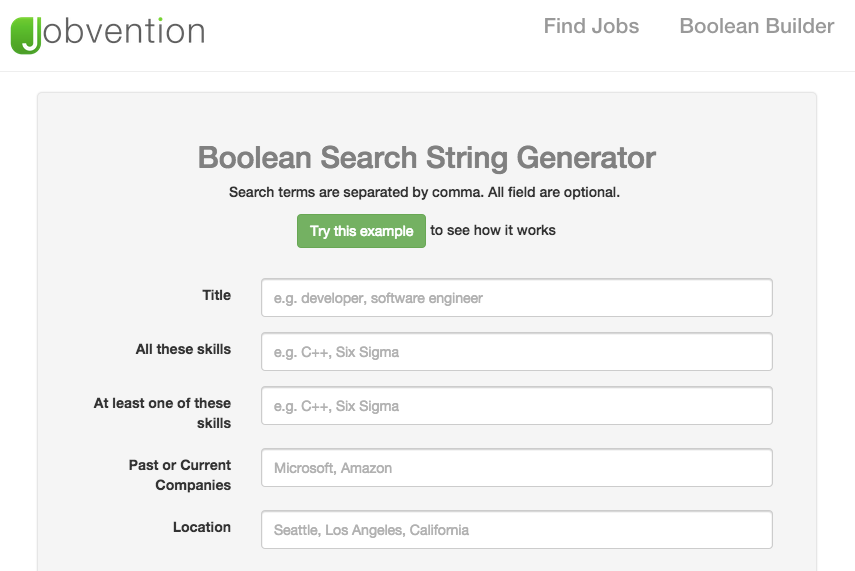Click the Past or Current Companies label
855x571 pixels.
180,475
